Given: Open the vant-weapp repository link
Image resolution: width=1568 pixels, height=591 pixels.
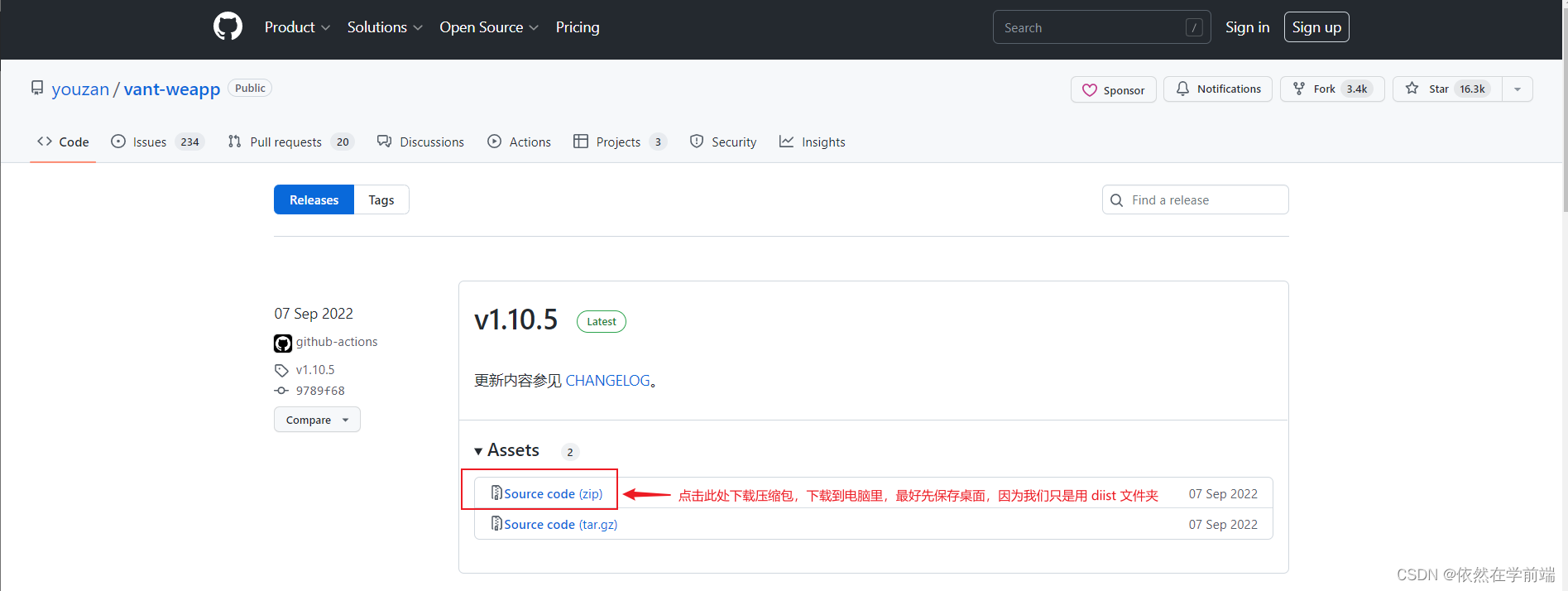Looking at the screenshot, I should coord(172,89).
